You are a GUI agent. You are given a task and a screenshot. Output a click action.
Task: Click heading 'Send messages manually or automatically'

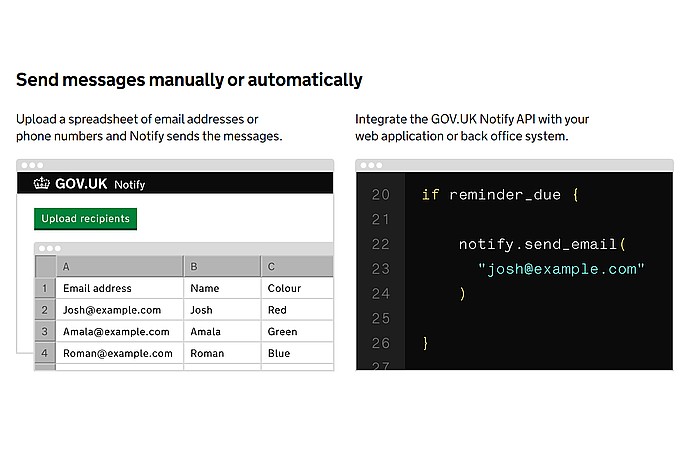click(189, 80)
